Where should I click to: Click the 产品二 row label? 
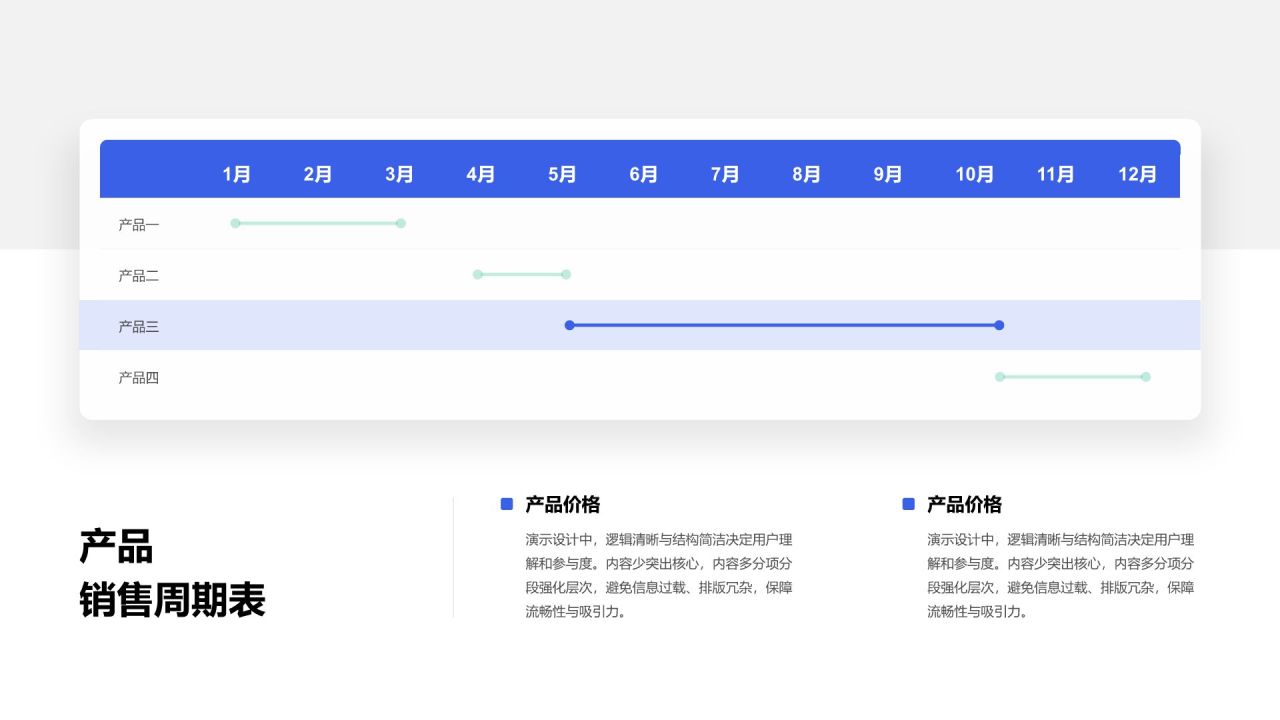[137, 275]
